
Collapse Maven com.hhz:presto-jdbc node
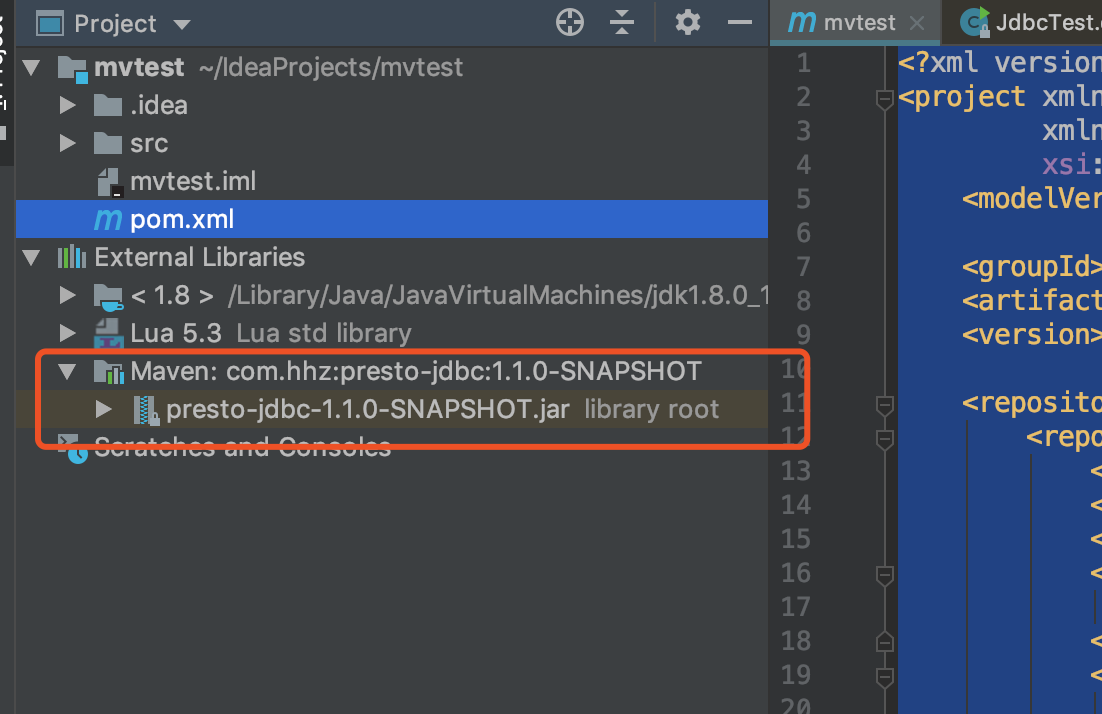tap(67, 371)
